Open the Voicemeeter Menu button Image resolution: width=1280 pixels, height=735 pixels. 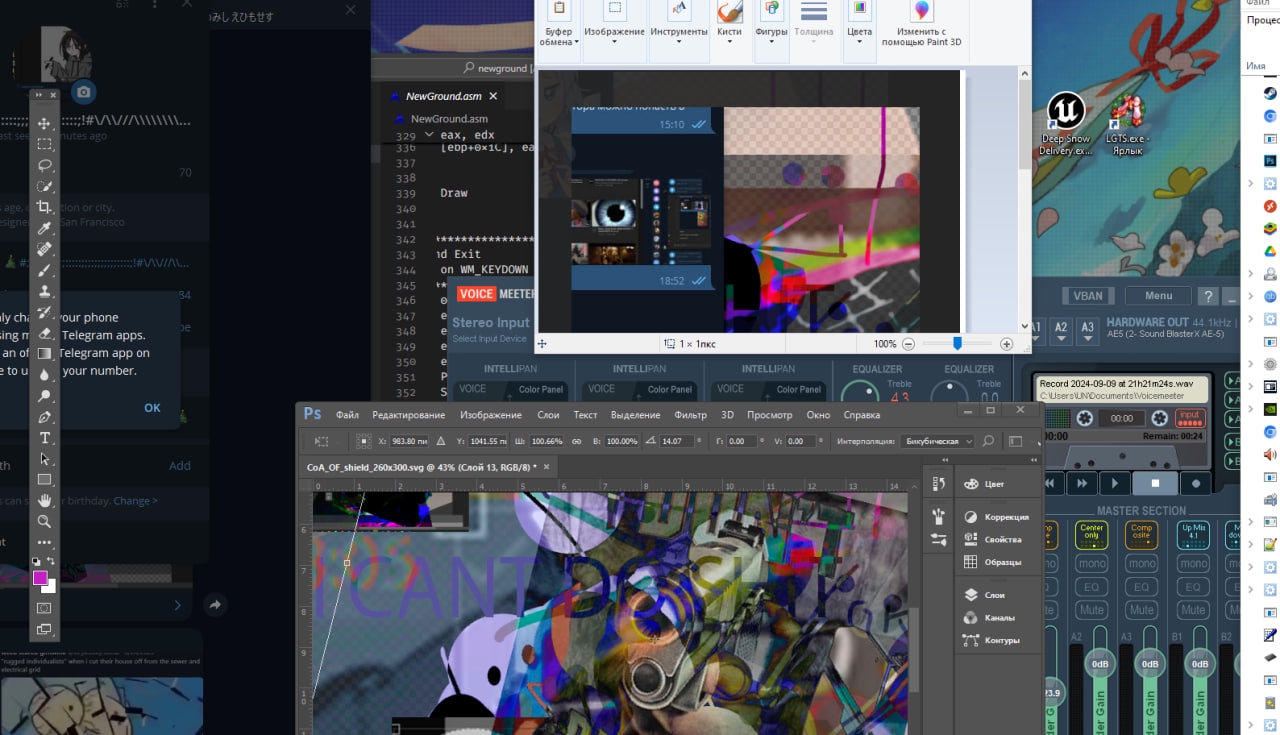(1158, 296)
